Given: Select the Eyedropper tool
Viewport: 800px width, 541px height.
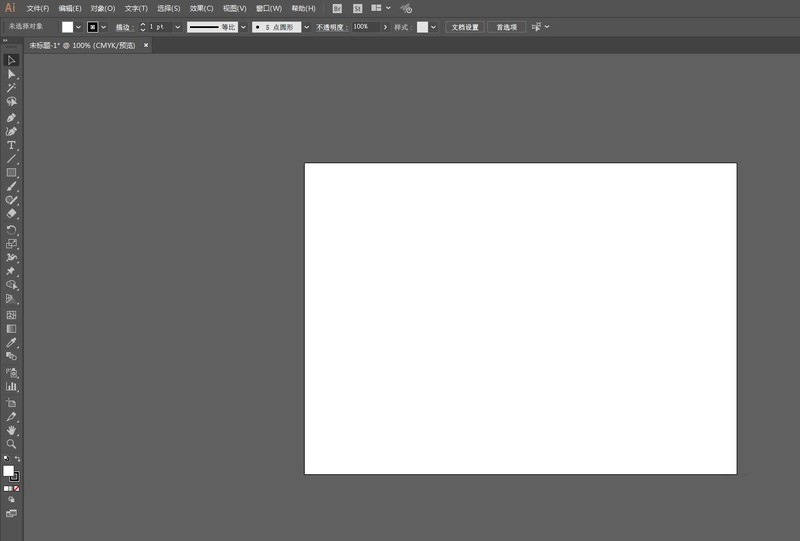Looking at the screenshot, I should coord(11,342).
